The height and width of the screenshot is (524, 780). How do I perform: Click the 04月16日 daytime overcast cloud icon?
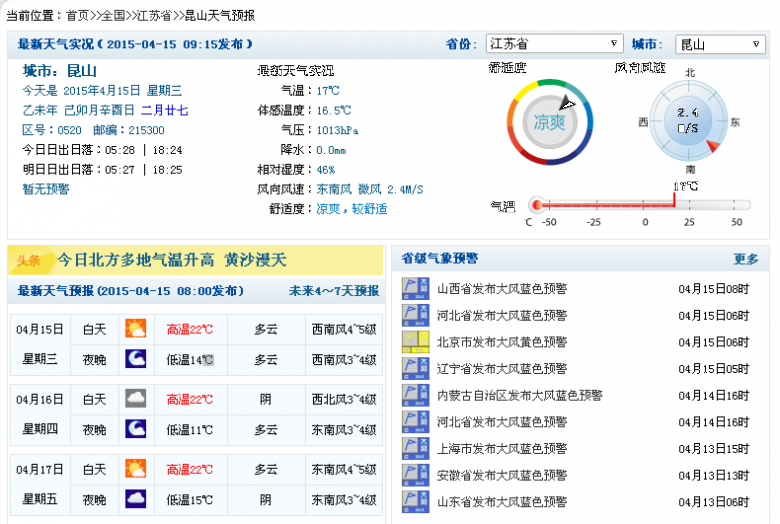(x=136, y=399)
